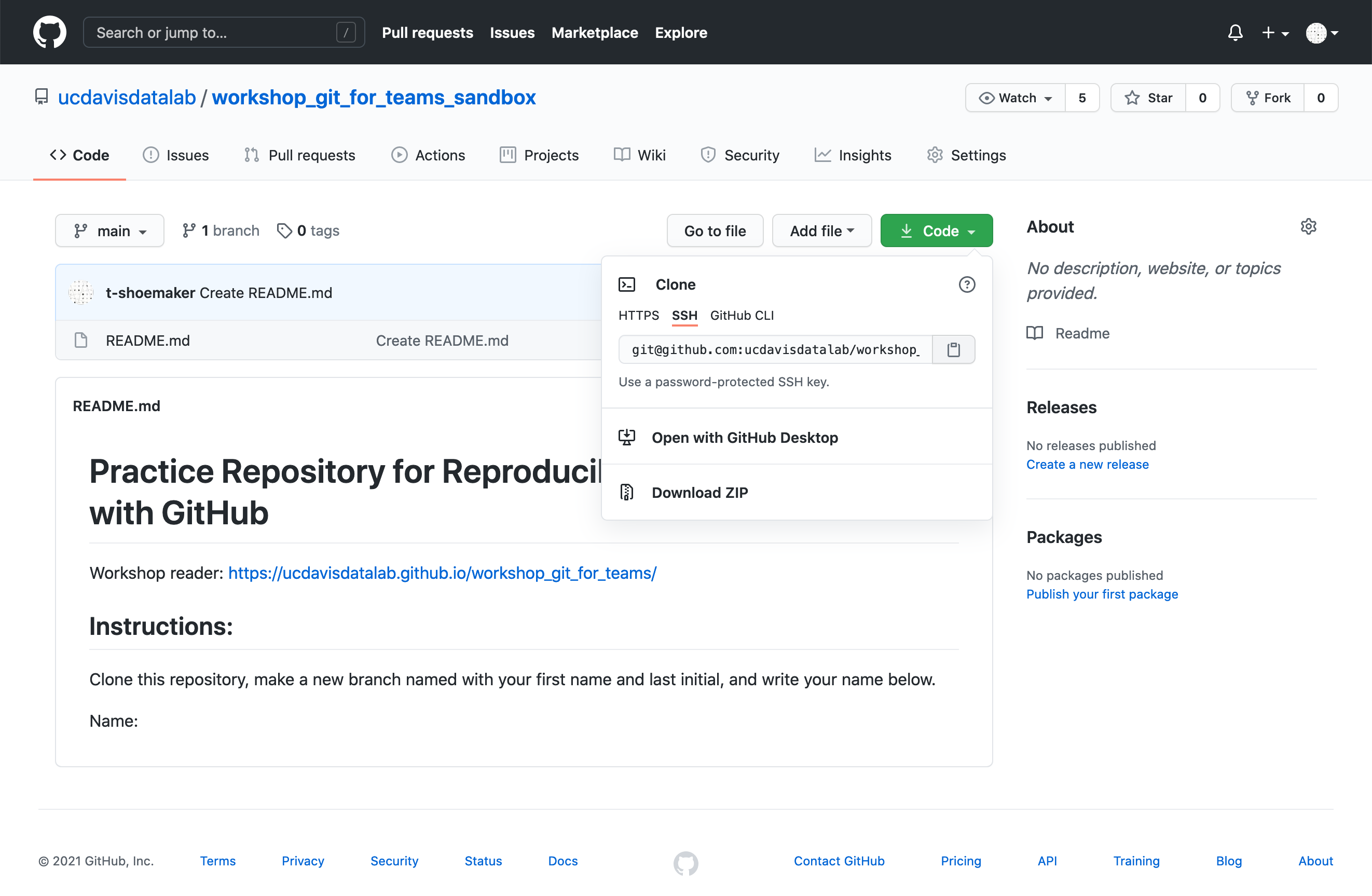
Task: View the stargazers count beside Star
Action: [x=1202, y=98]
